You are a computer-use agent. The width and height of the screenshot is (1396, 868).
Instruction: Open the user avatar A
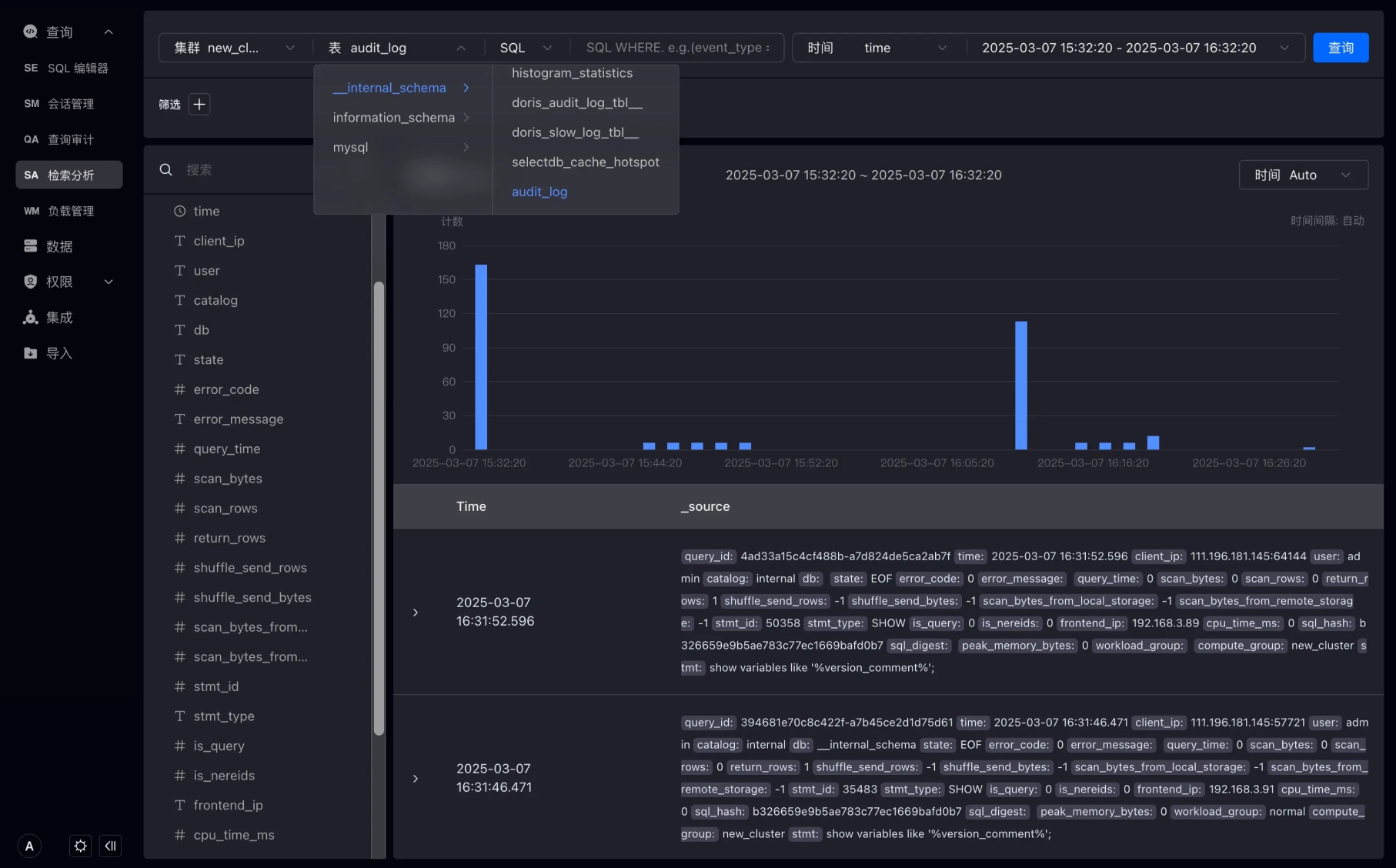[x=29, y=846]
